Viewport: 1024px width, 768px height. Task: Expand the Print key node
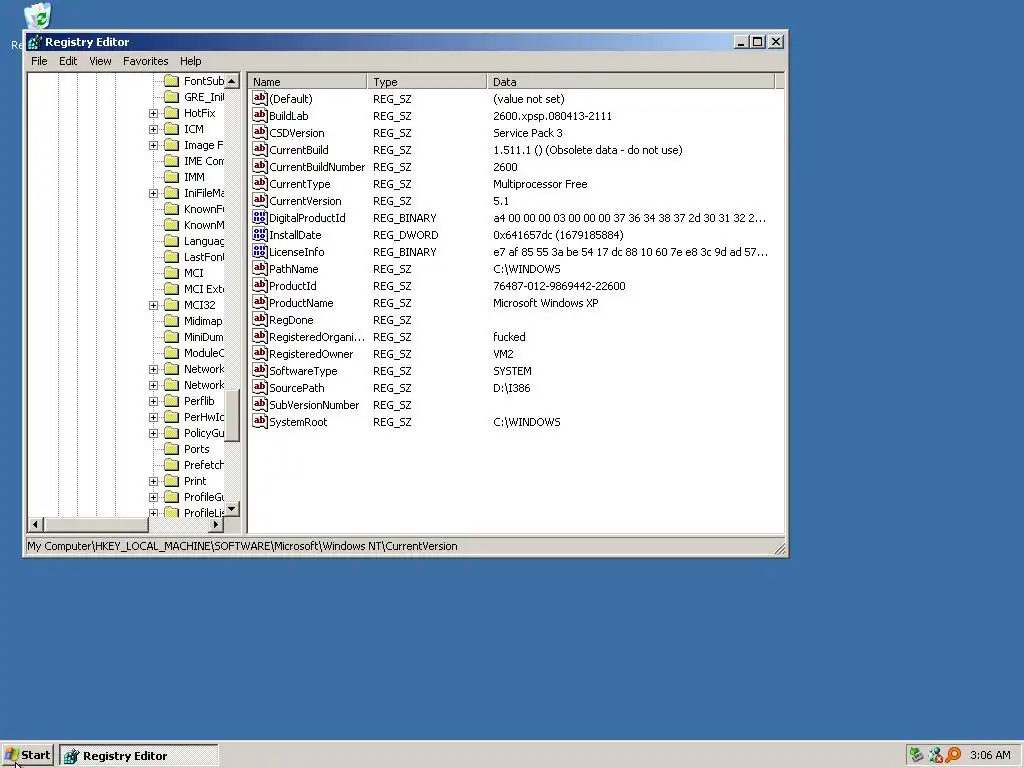pyautogui.click(x=153, y=481)
